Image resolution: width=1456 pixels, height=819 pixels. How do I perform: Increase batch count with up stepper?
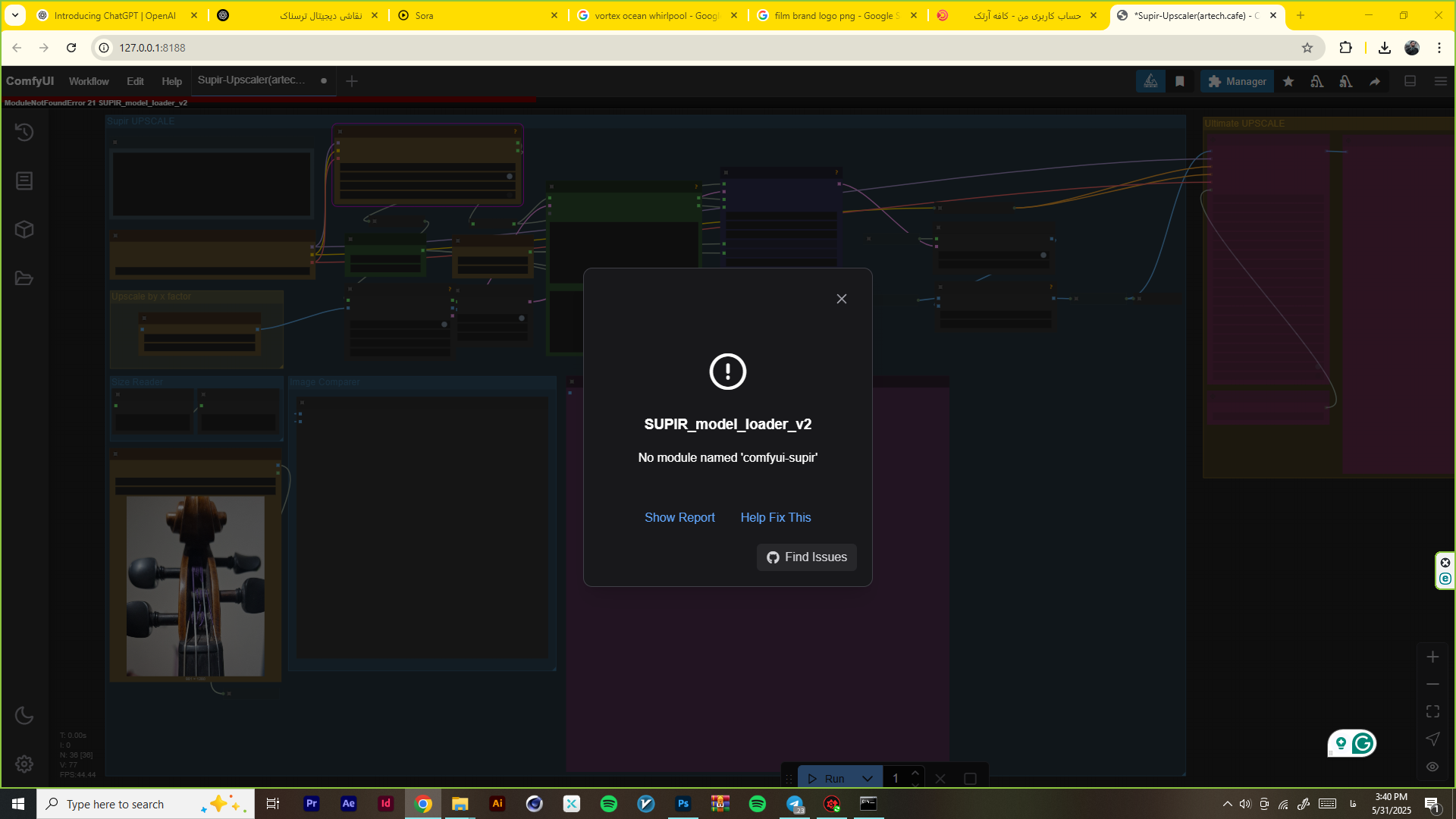[915, 773]
